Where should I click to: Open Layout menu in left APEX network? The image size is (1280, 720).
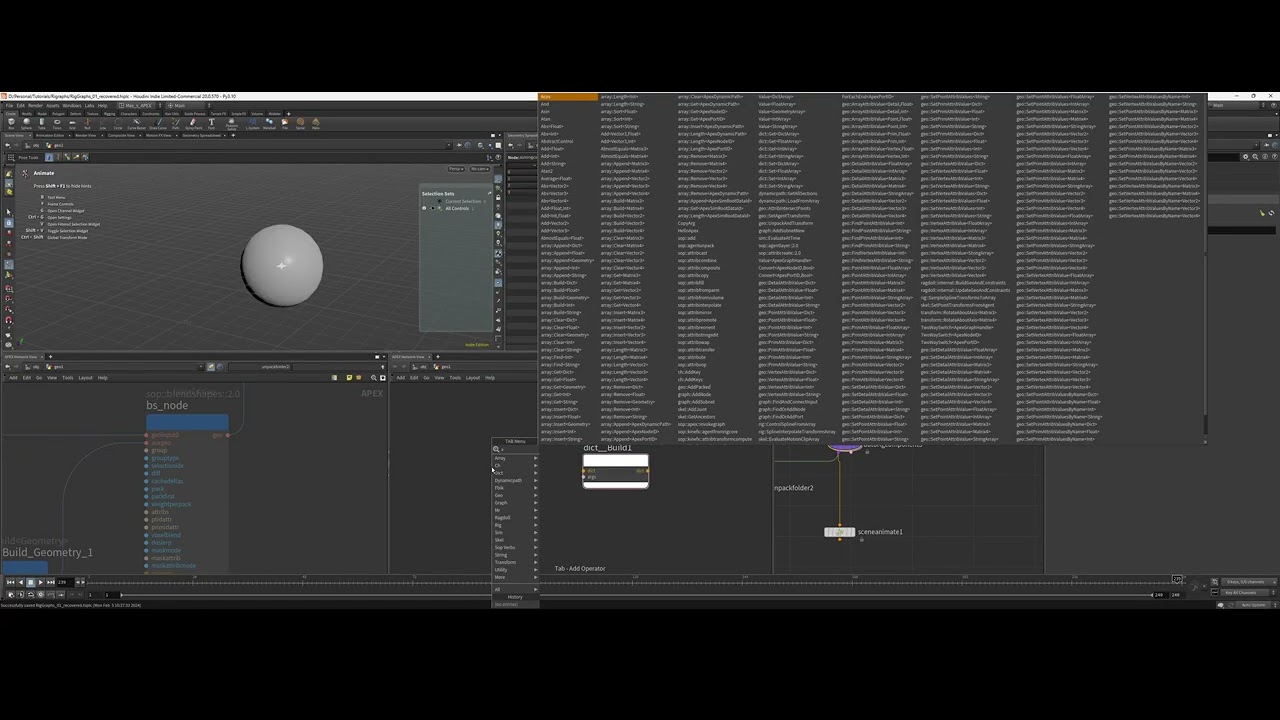coord(85,378)
